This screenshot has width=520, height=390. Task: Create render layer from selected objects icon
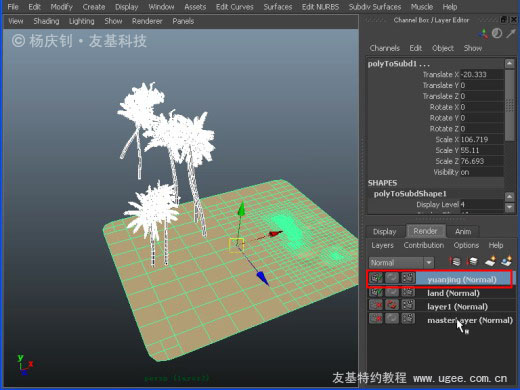507,262
